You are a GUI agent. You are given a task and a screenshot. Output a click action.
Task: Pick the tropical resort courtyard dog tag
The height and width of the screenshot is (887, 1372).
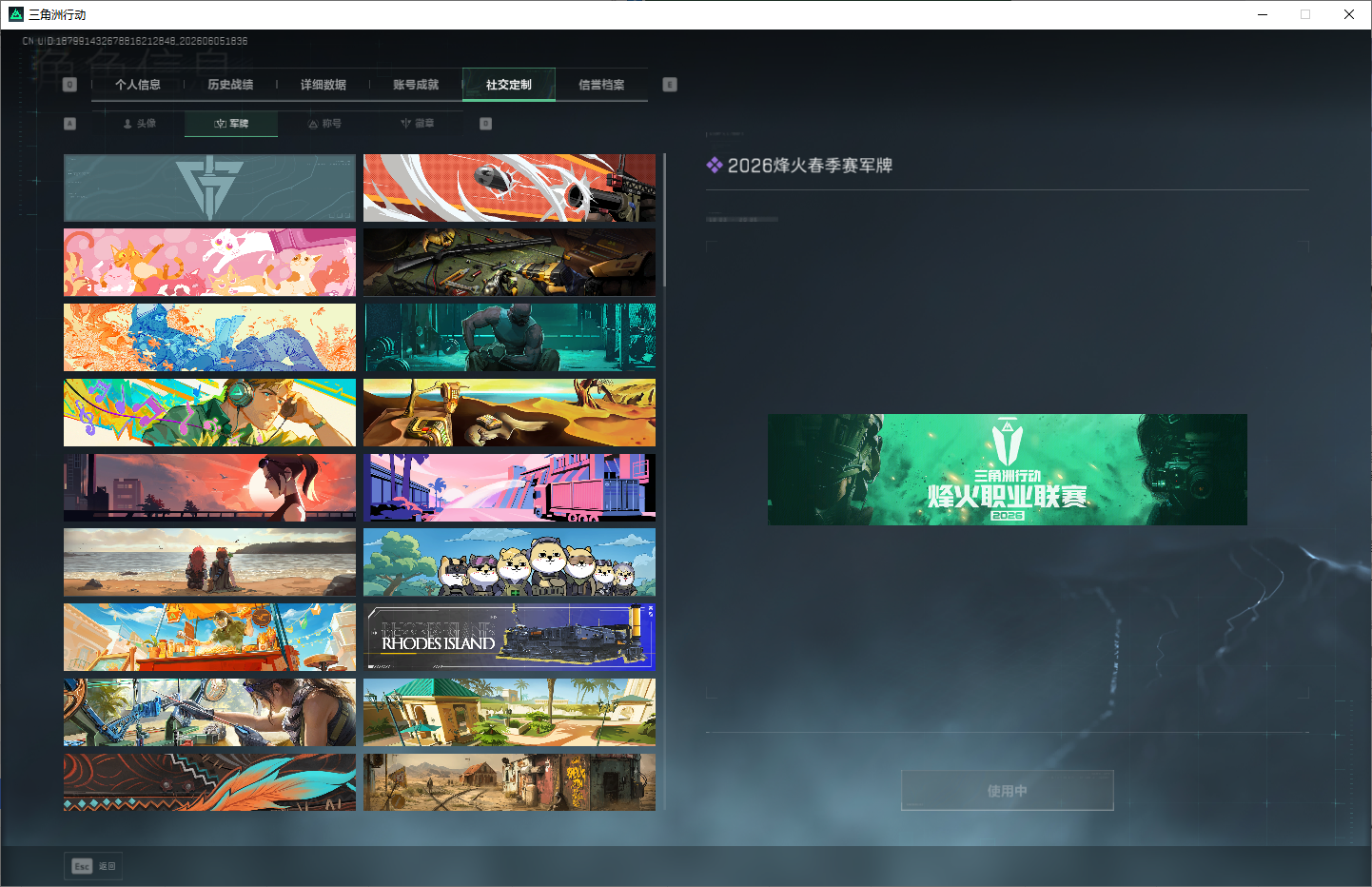(509, 712)
